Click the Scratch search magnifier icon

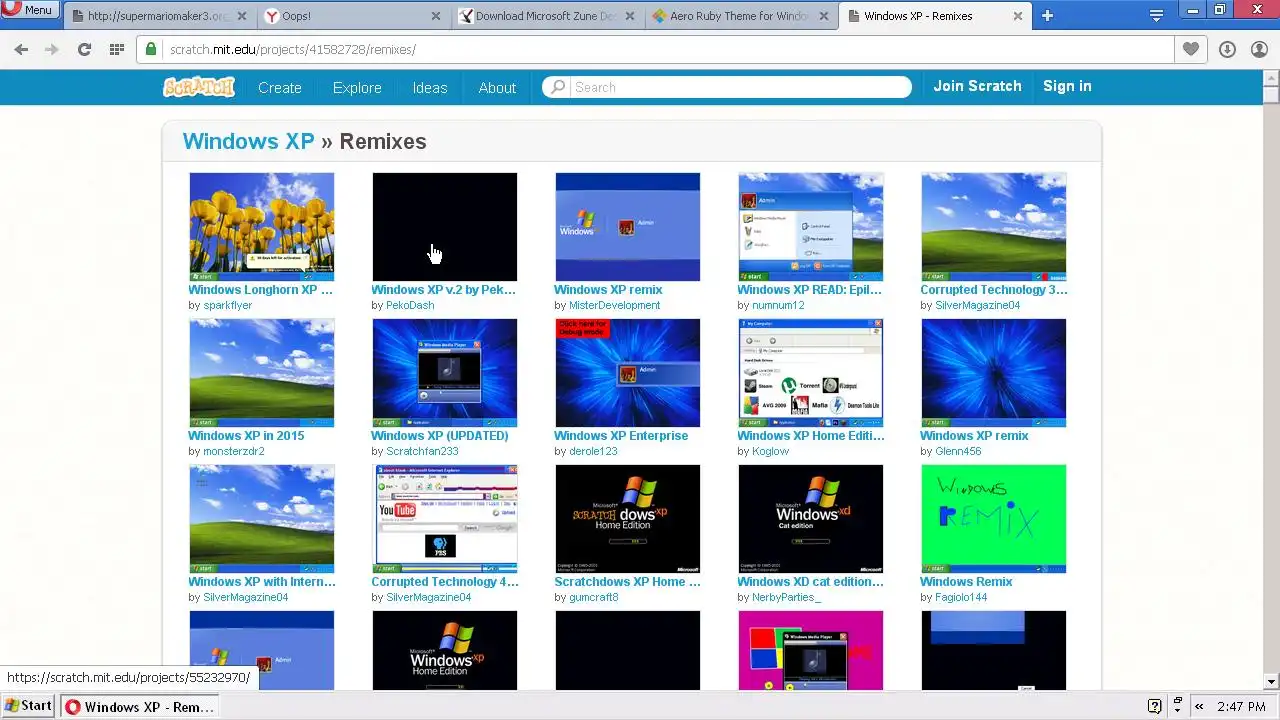pos(558,87)
